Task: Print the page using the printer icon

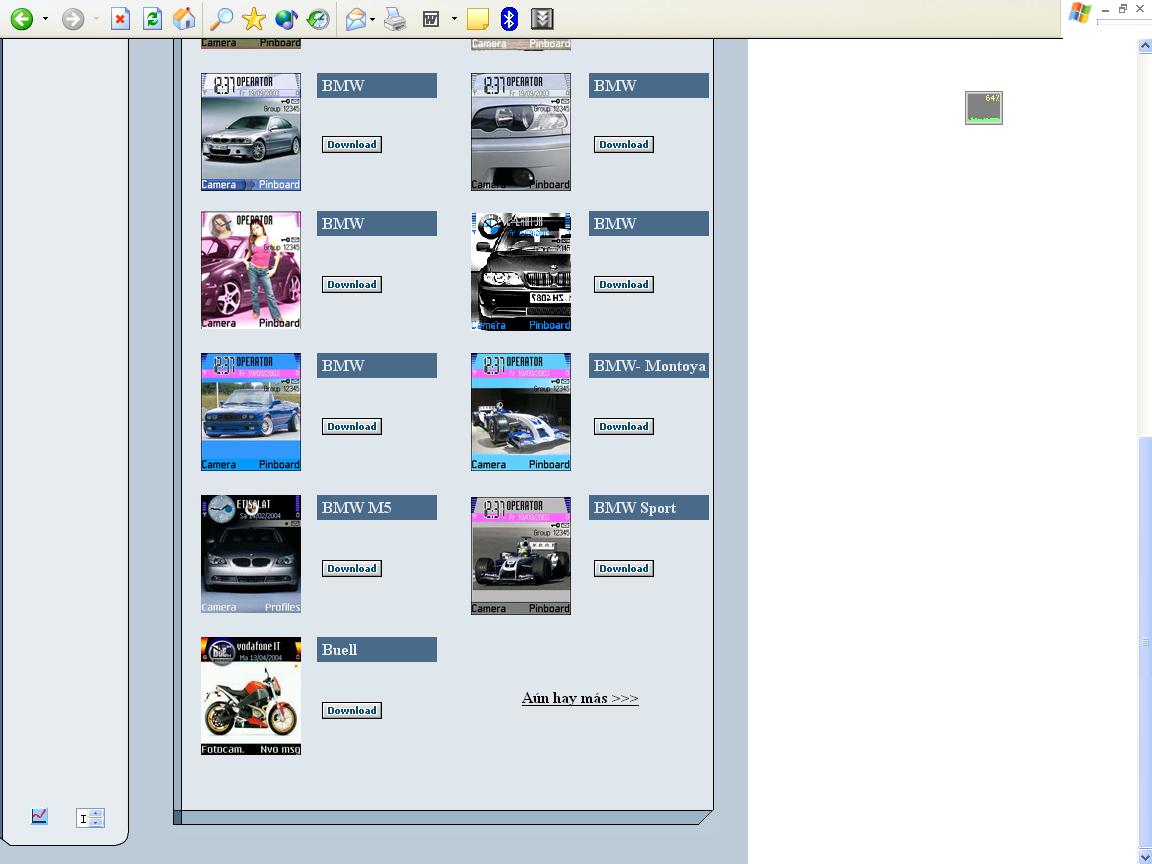Action: tap(395, 18)
